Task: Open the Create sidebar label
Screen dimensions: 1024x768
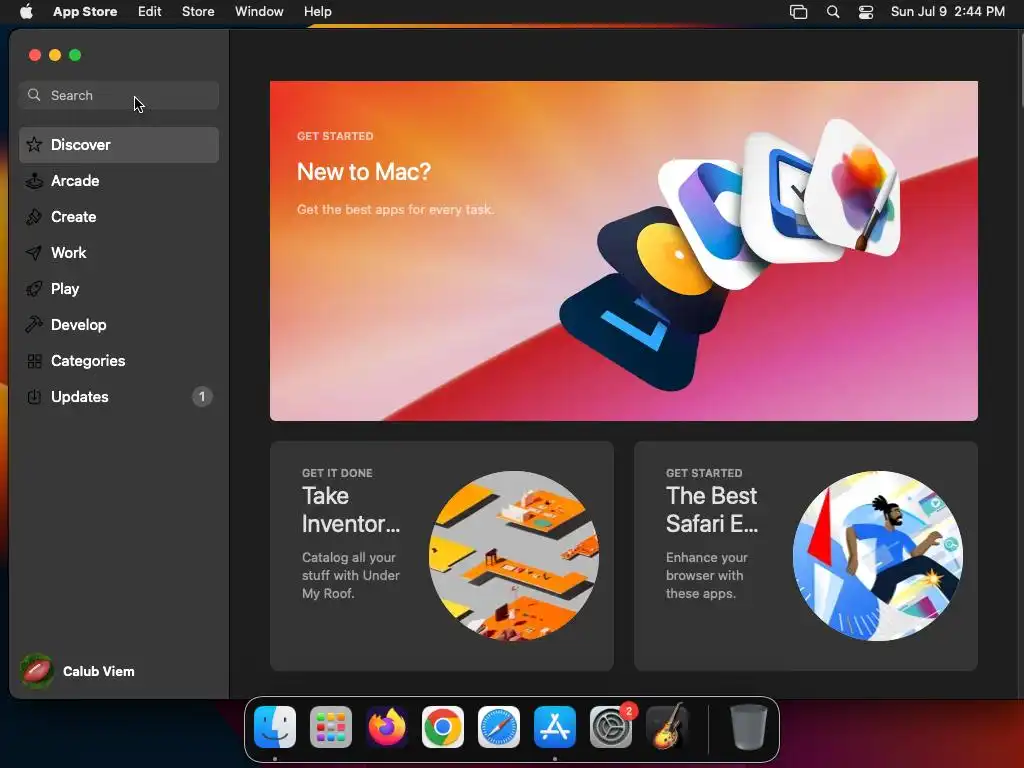Action: pos(74,217)
